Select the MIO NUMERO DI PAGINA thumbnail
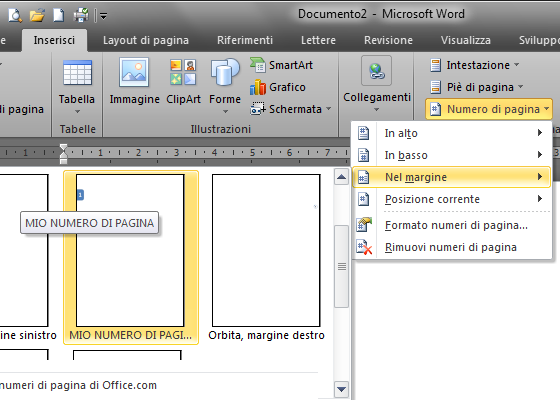The width and height of the screenshot is (560, 400). coord(131,257)
